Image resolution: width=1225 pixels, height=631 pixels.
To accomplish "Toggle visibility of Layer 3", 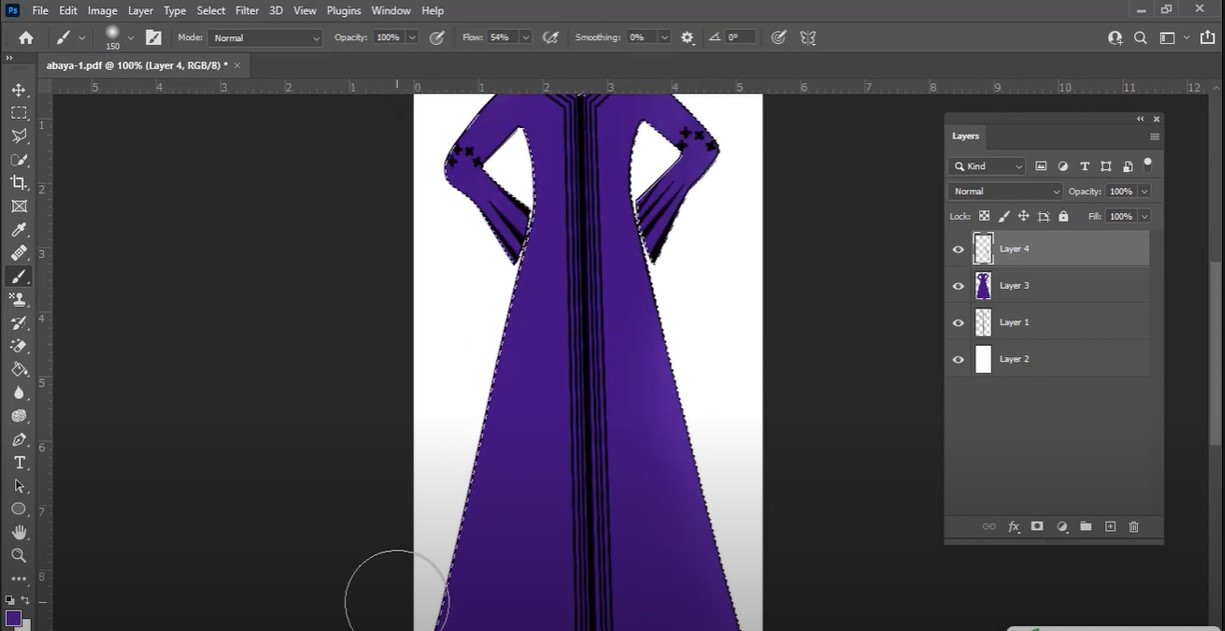I will click(958, 286).
